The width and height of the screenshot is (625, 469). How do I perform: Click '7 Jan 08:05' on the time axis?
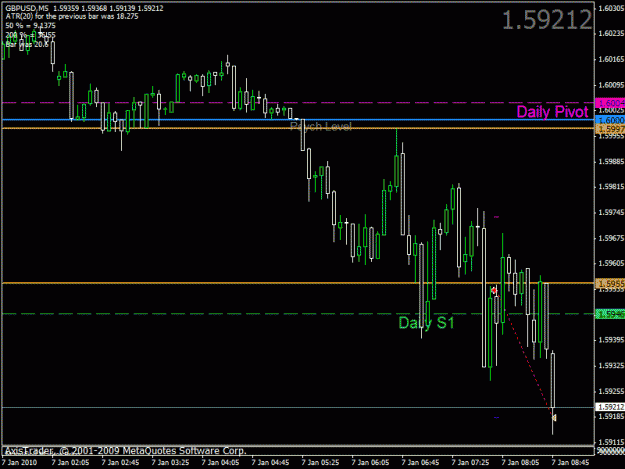click(520, 462)
